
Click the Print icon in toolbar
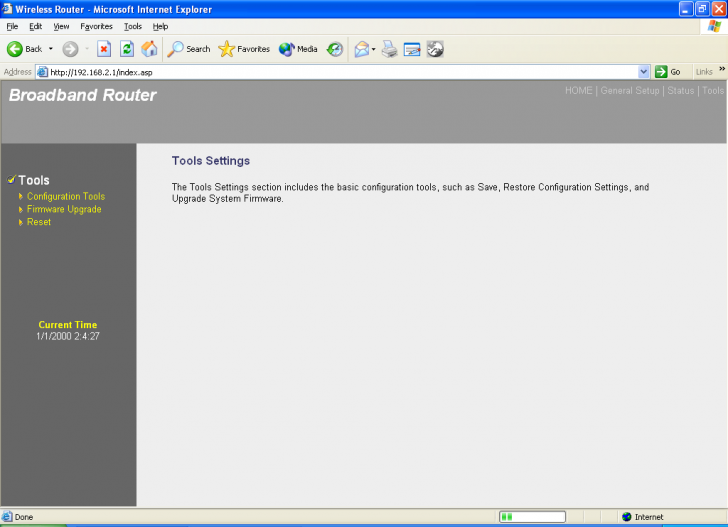pos(389,49)
